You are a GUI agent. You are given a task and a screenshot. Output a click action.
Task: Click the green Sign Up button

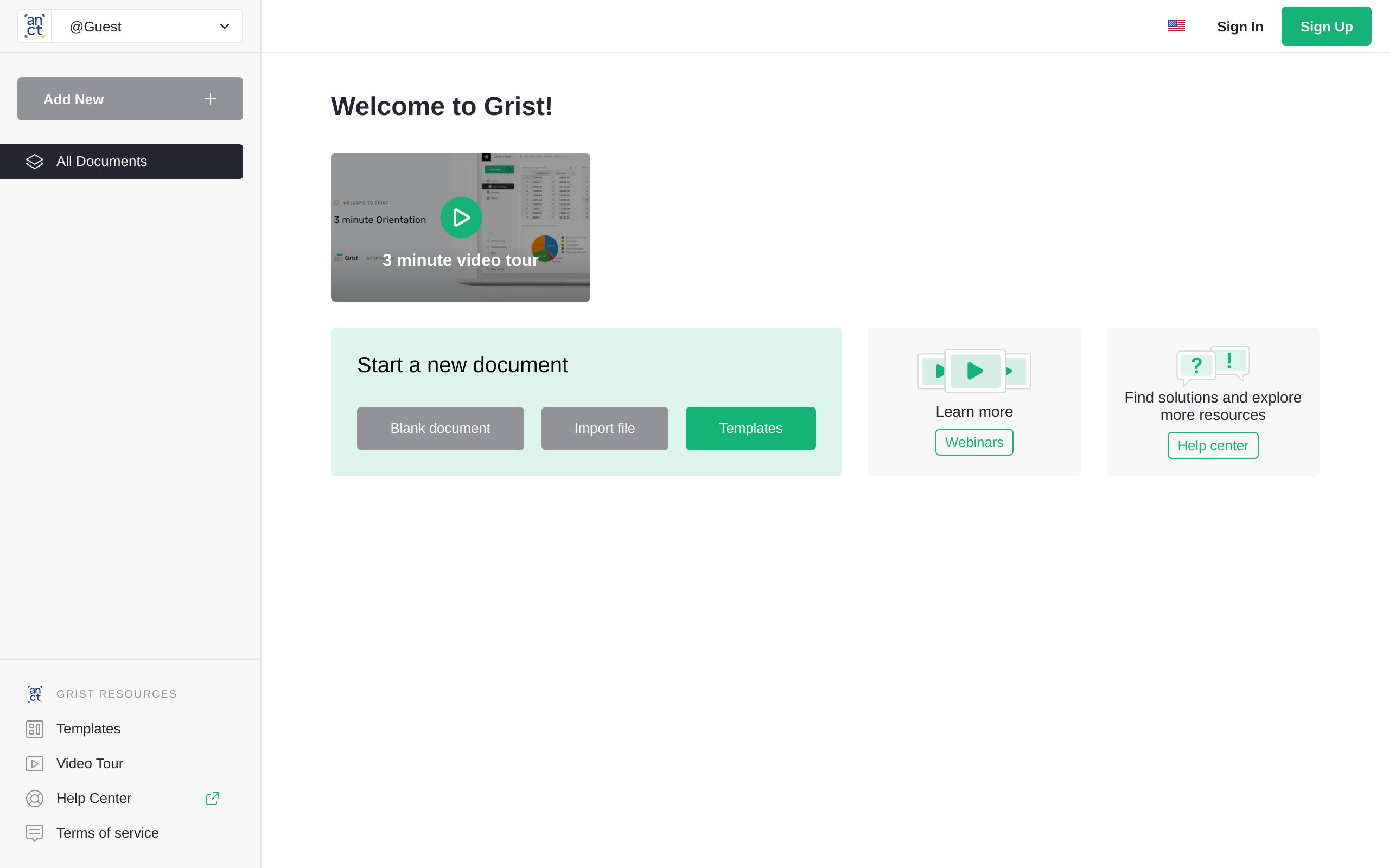(x=1326, y=26)
